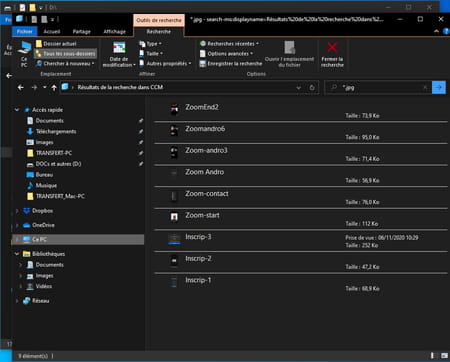The width and height of the screenshot is (450, 362).
Task: Open Bureau in navigation pane
Action: 44,175
